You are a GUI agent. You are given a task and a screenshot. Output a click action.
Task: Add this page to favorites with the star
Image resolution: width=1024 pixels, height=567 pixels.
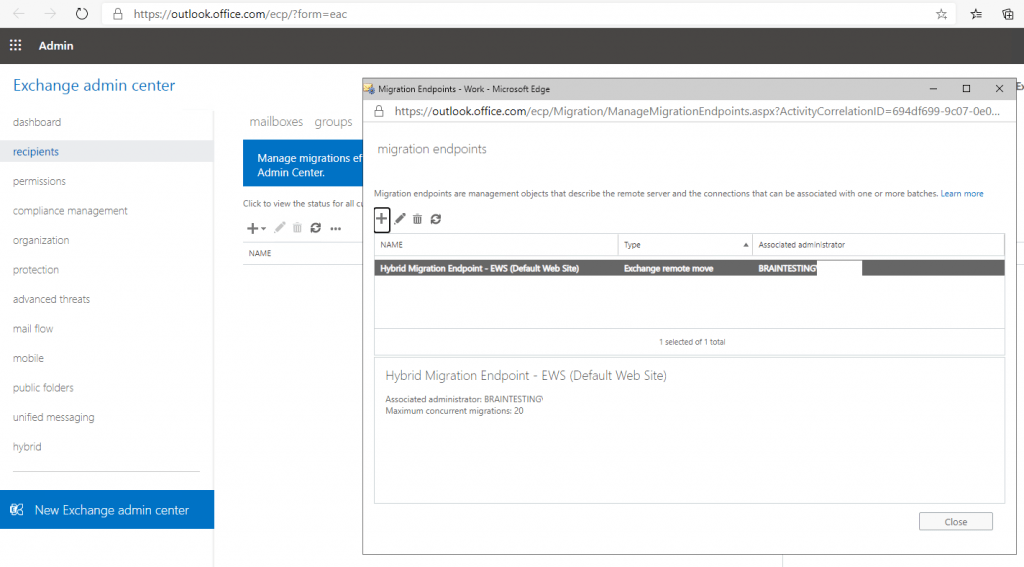click(941, 14)
